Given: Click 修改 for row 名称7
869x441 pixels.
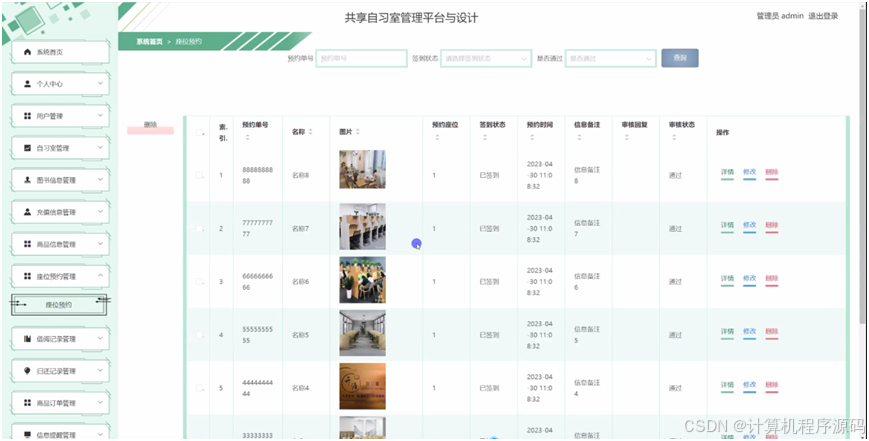Looking at the screenshot, I should 749,225.
